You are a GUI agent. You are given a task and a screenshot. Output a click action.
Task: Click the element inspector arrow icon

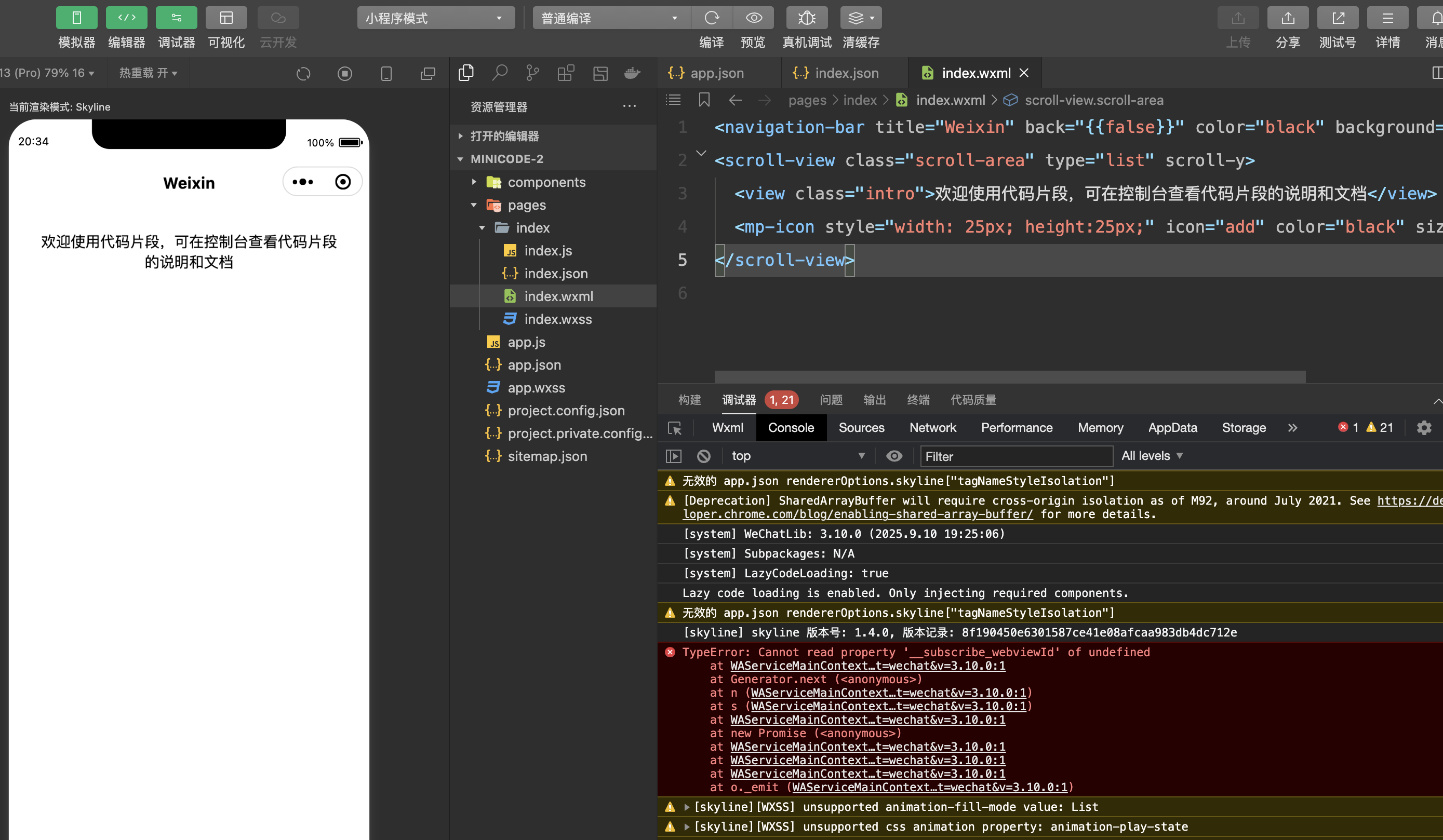point(675,428)
